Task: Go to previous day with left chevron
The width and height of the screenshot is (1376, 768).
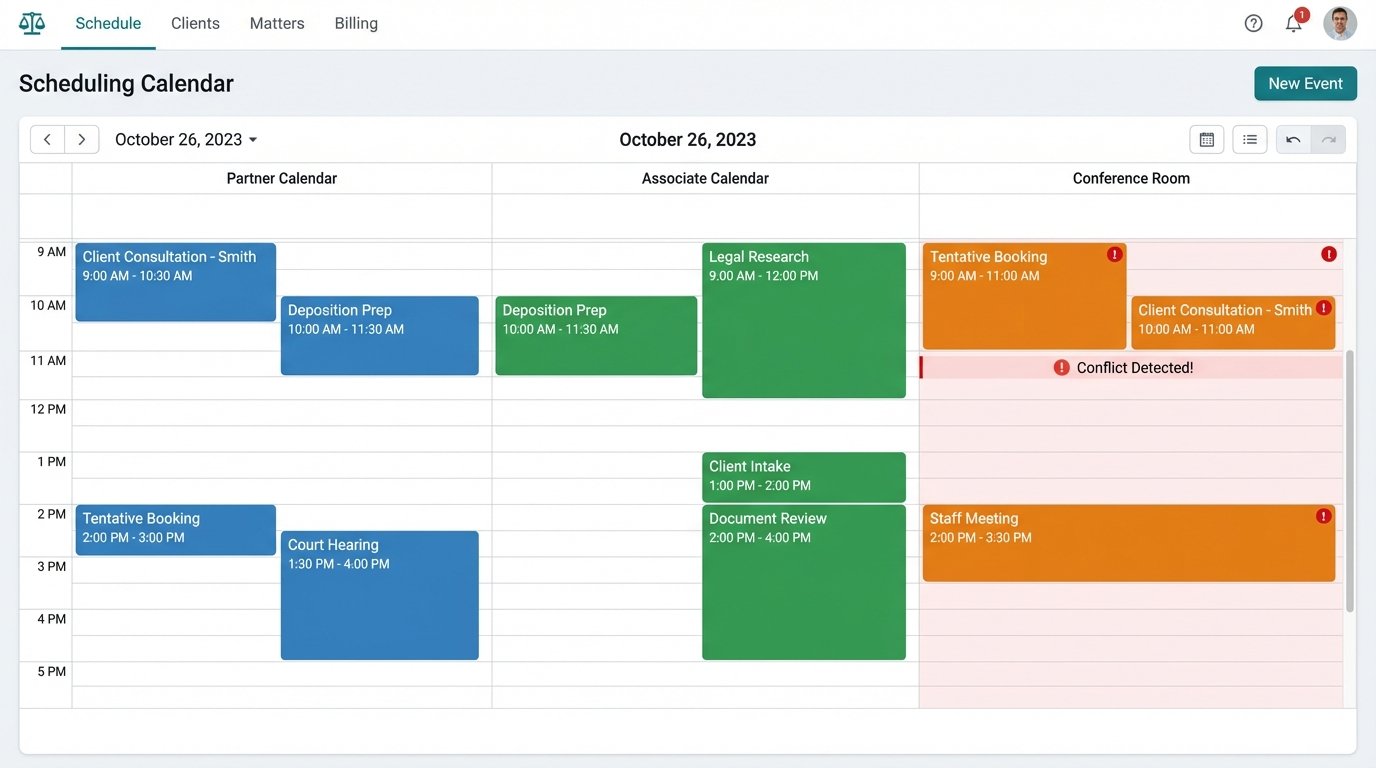Action: point(47,138)
